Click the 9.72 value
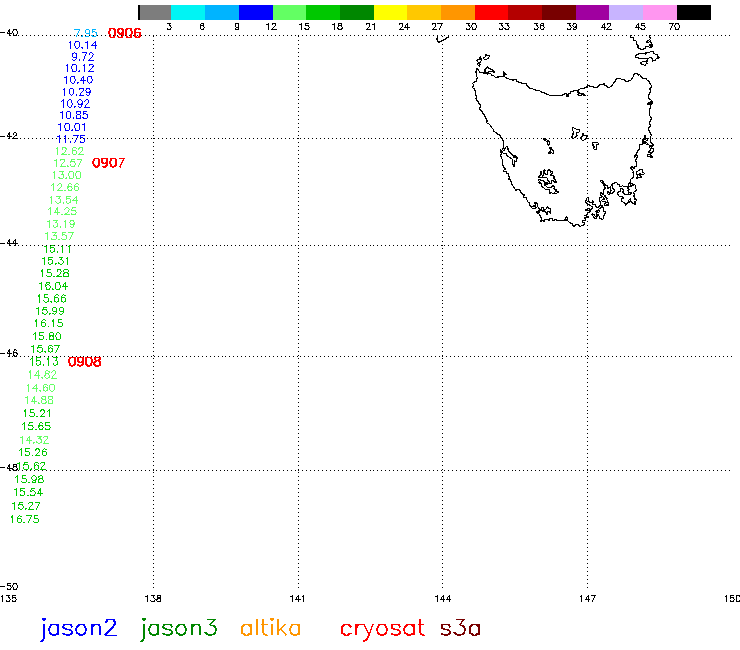 pyautogui.click(x=83, y=57)
